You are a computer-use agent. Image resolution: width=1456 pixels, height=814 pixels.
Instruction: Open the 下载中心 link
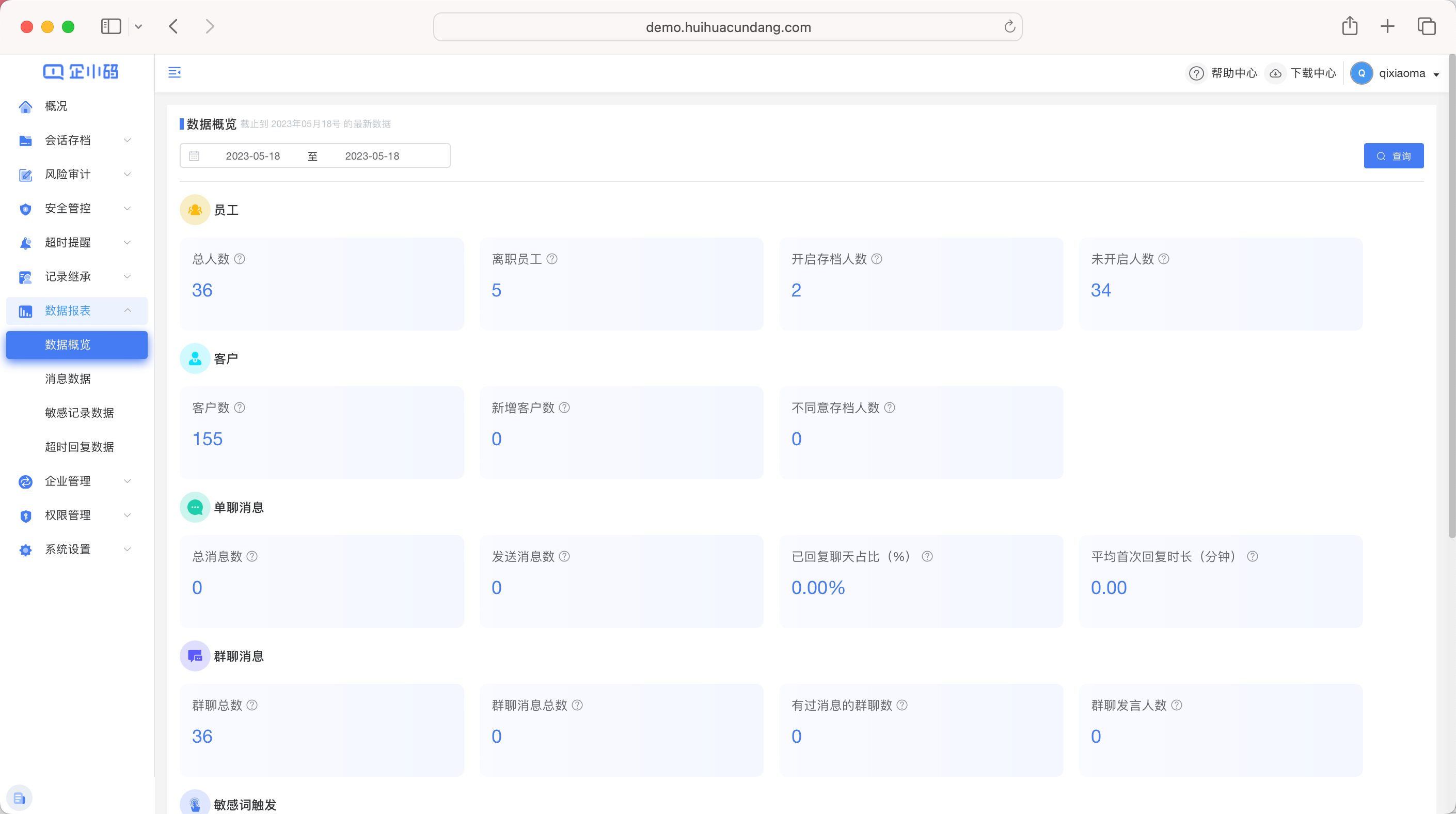click(x=1313, y=73)
